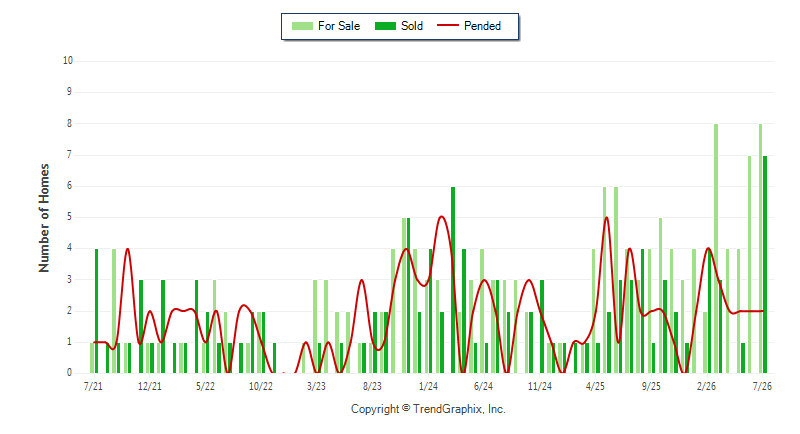
Task: Click the 2/26 x-axis date label
Action: pos(706,386)
